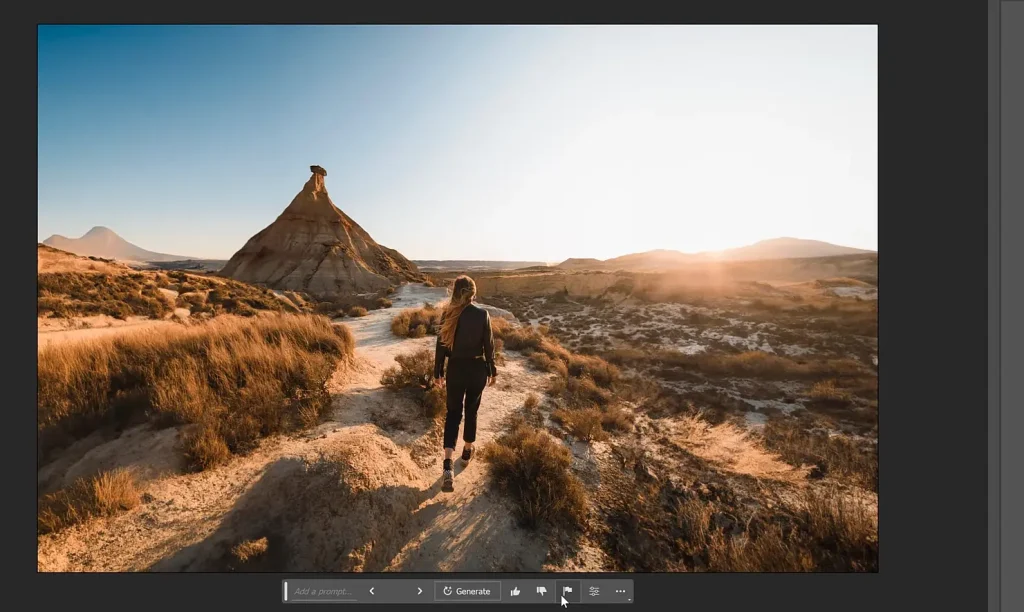Report the result using the flag icon
The height and width of the screenshot is (612, 1024).
point(567,591)
